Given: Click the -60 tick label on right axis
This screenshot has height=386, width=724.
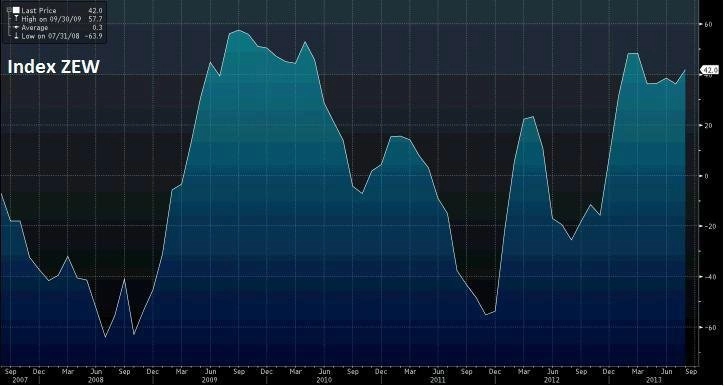Looking at the screenshot, I should coord(707,327).
